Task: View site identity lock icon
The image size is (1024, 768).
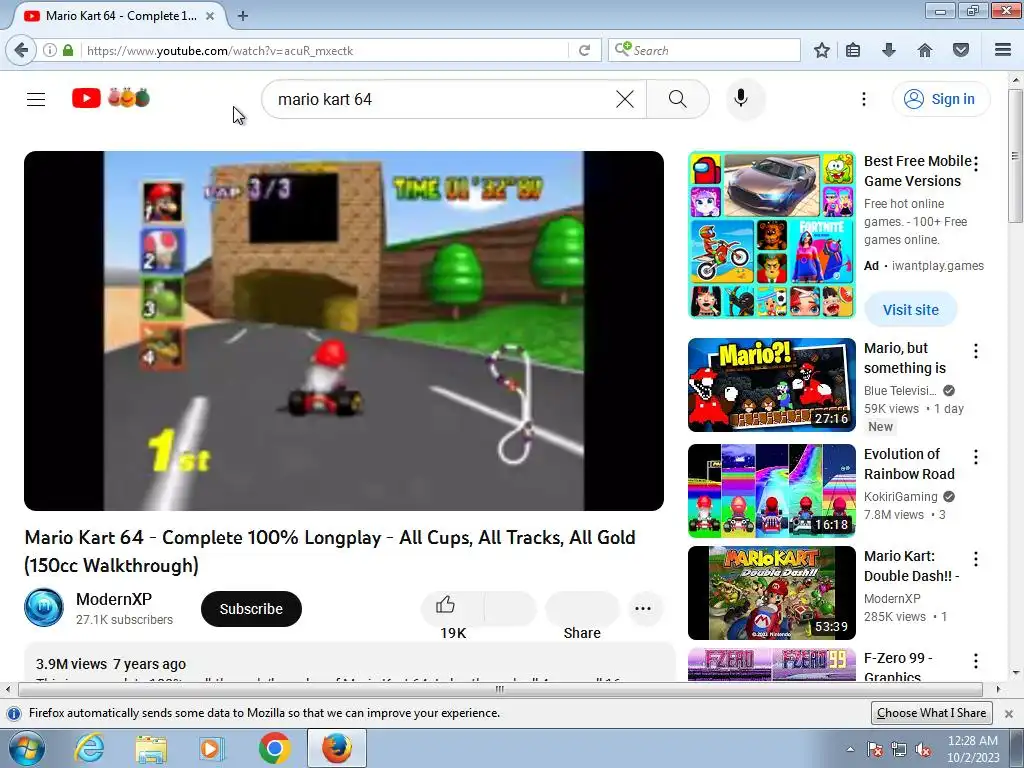Action: pyautogui.click(x=68, y=50)
